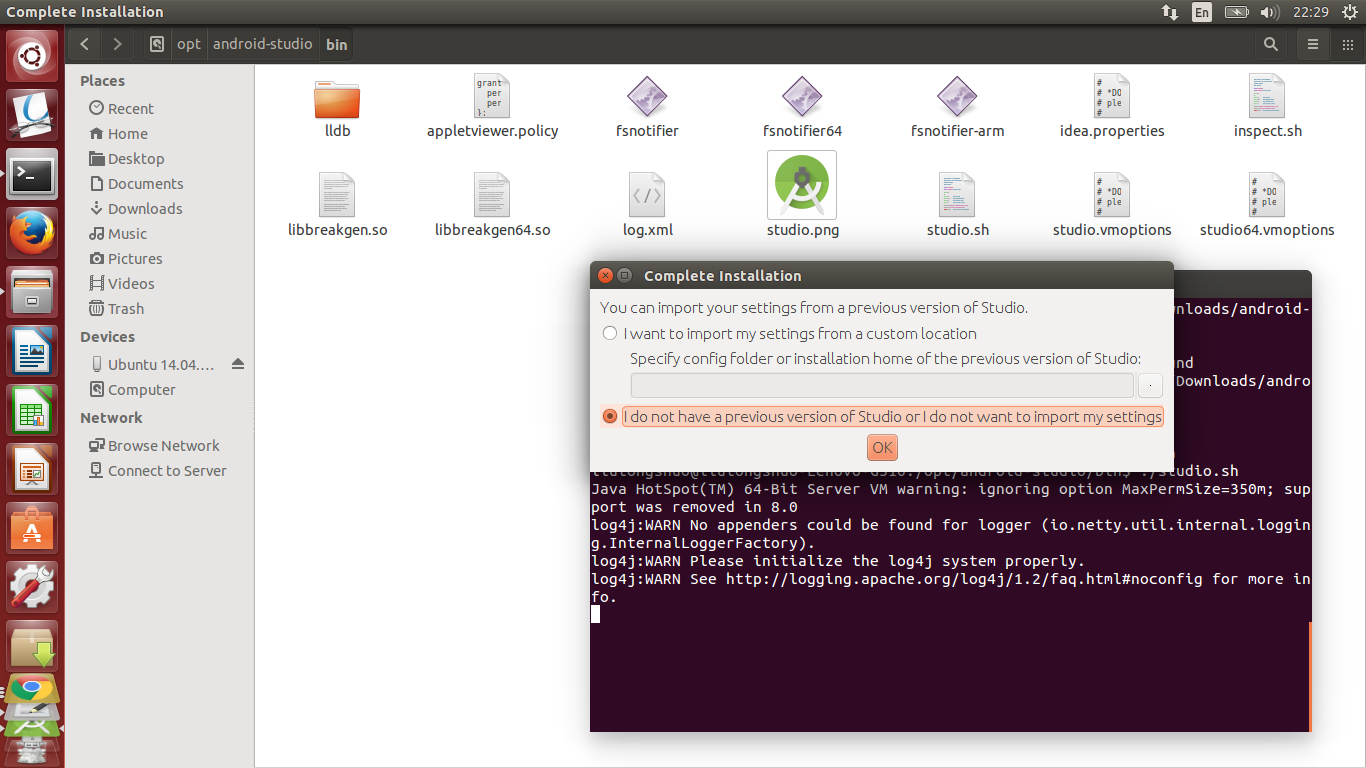Select the fsnotifier64 executable icon
1366x768 pixels.
tap(802, 97)
